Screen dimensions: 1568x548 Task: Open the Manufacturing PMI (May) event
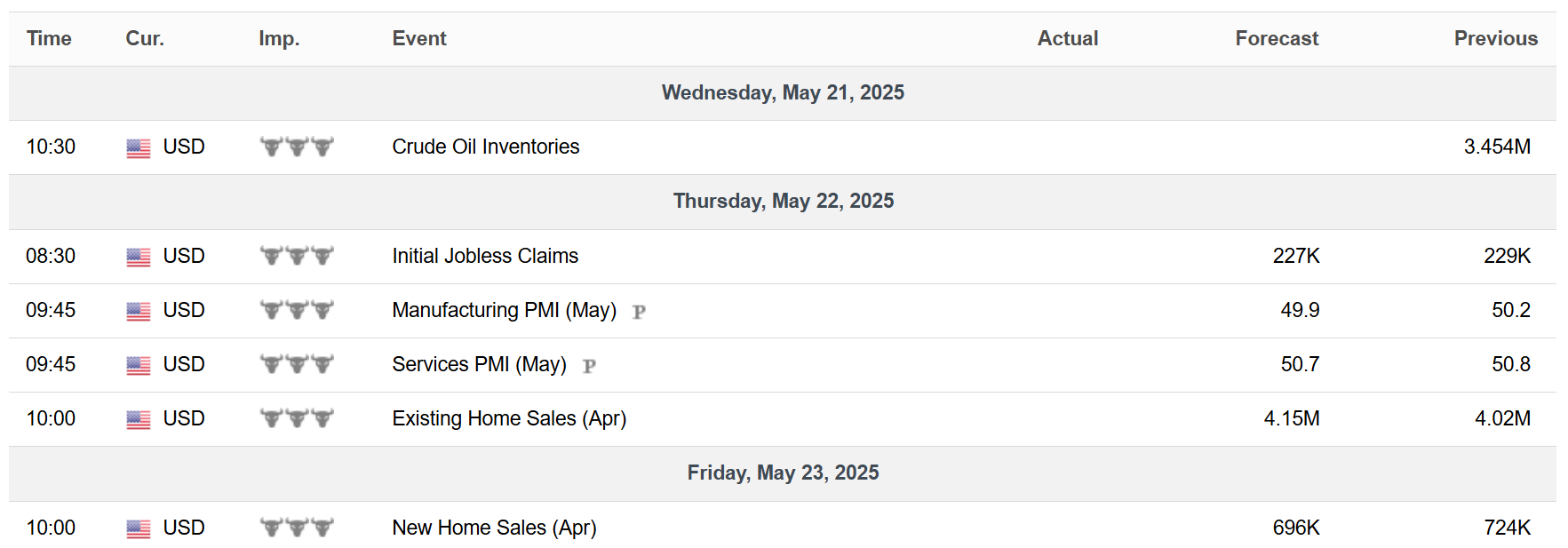point(505,310)
